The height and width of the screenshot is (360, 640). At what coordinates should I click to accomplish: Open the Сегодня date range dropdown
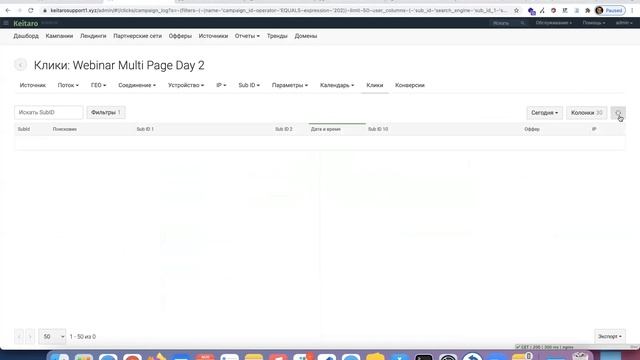click(544, 113)
